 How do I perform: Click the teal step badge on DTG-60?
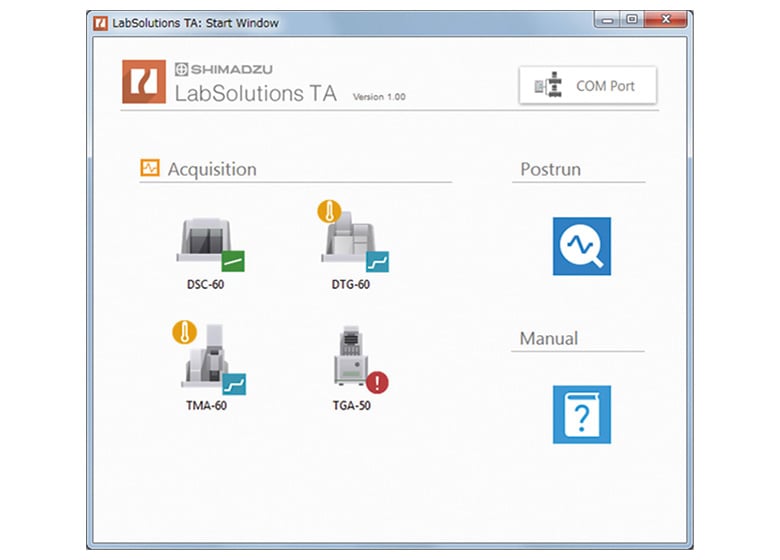click(x=377, y=262)
